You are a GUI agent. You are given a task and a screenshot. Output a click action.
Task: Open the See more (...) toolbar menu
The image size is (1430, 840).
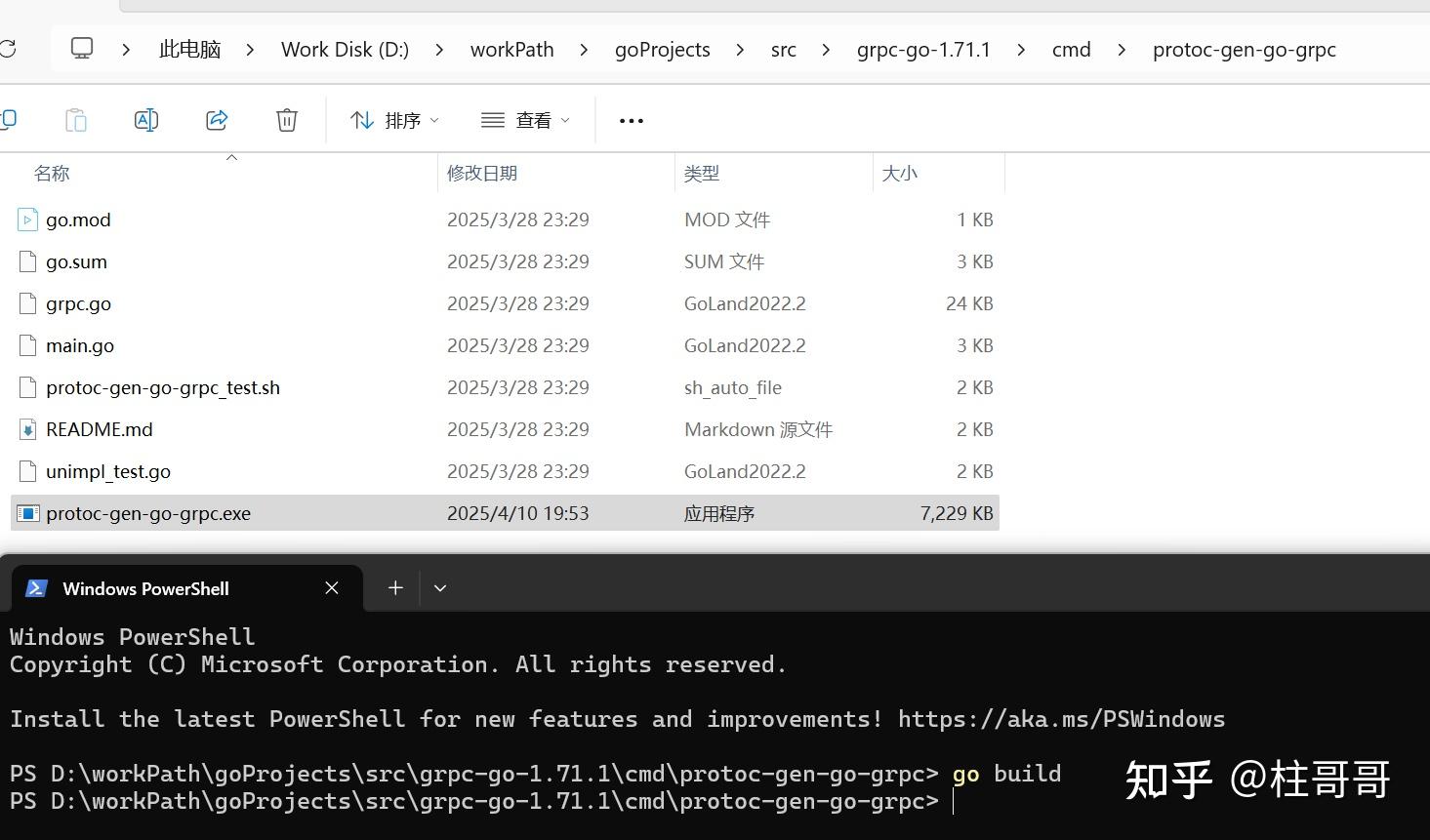click(x=630, y=119)
